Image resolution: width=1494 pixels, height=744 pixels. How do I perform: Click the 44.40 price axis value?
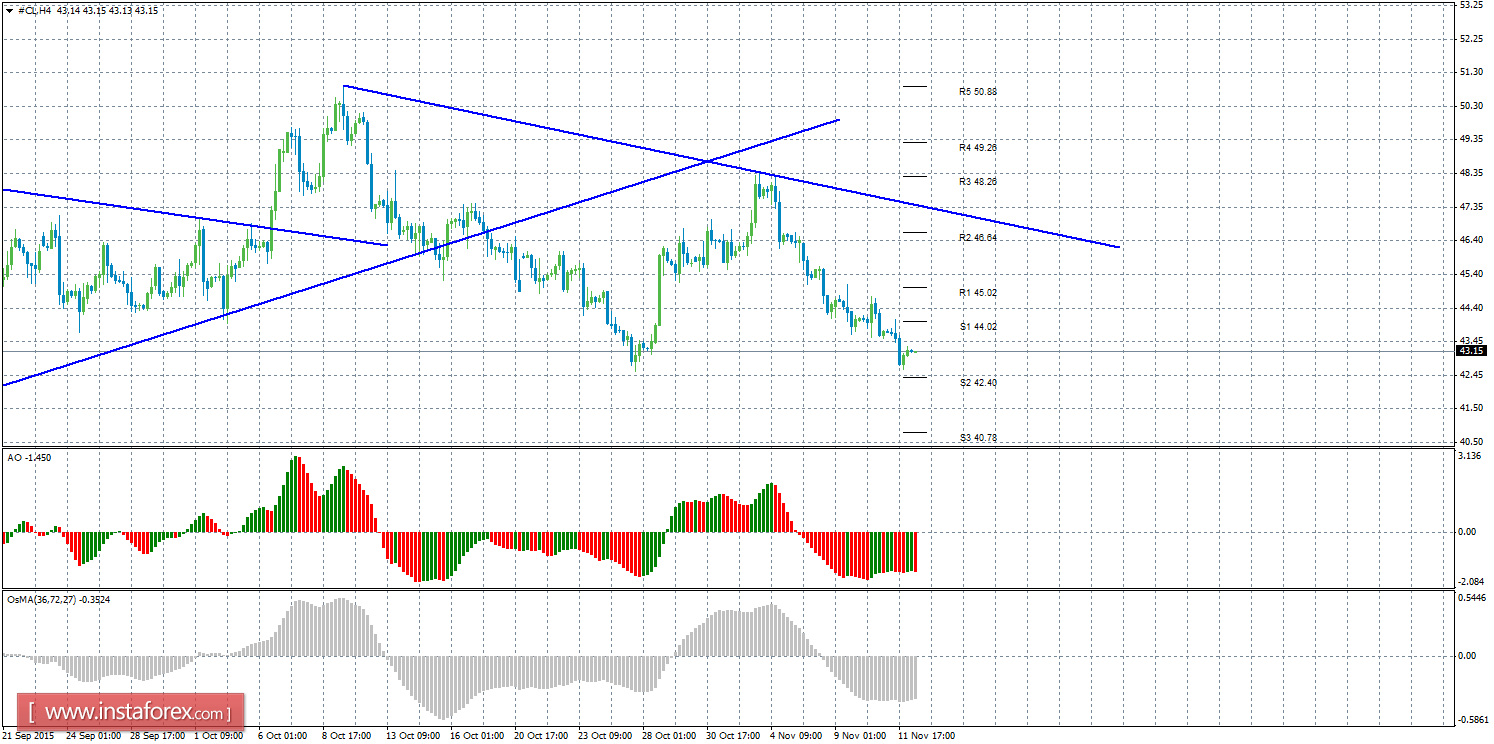click(x=1470, y=308)
